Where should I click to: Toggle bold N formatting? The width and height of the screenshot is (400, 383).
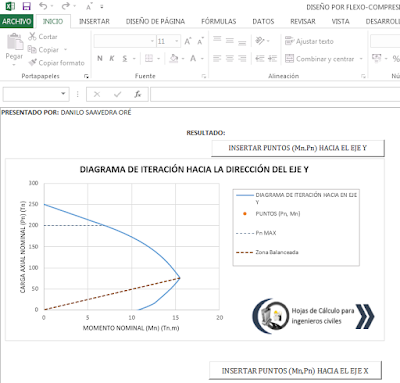(100, 59)
